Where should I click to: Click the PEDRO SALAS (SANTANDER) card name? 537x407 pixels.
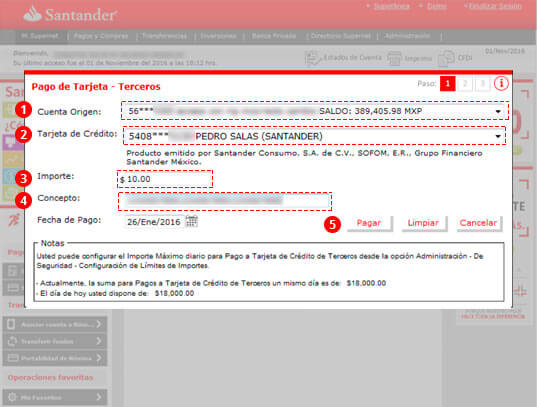259,136
